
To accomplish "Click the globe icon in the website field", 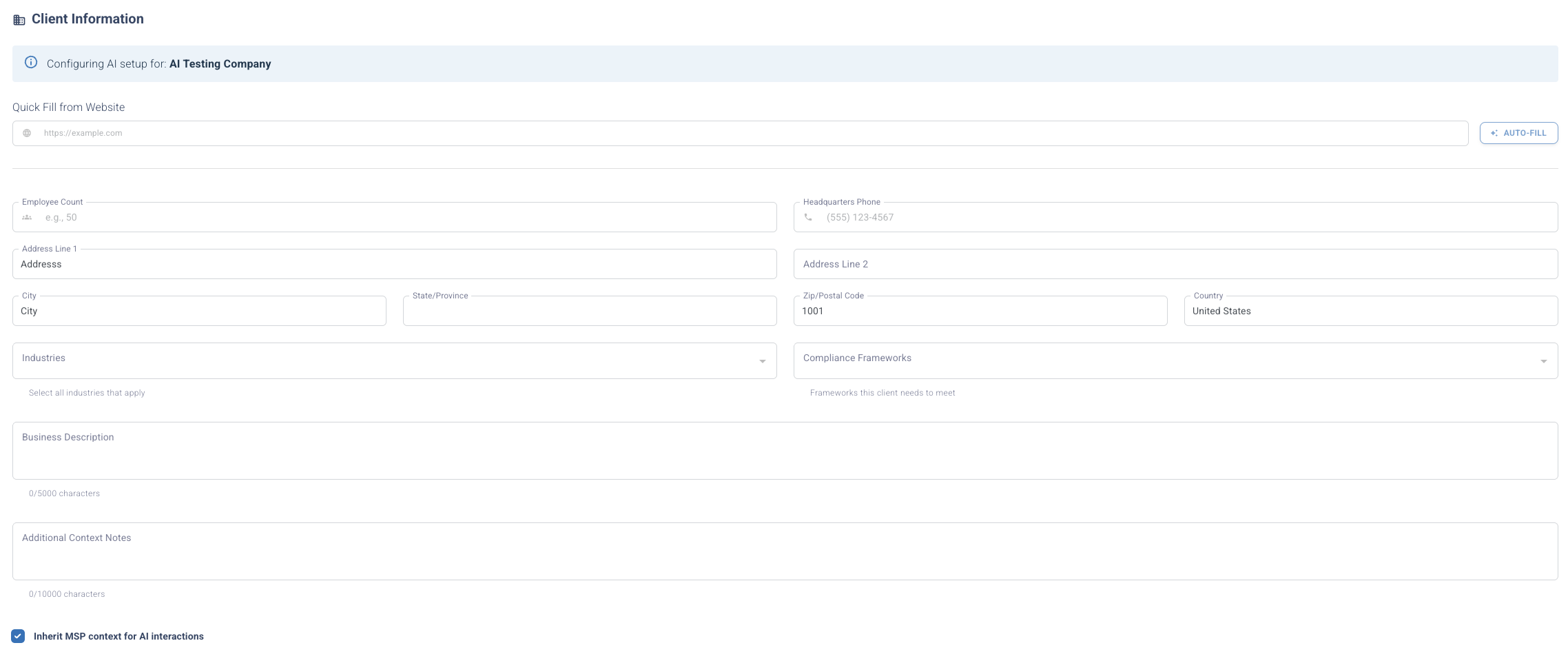I will (x=28, y=133).
